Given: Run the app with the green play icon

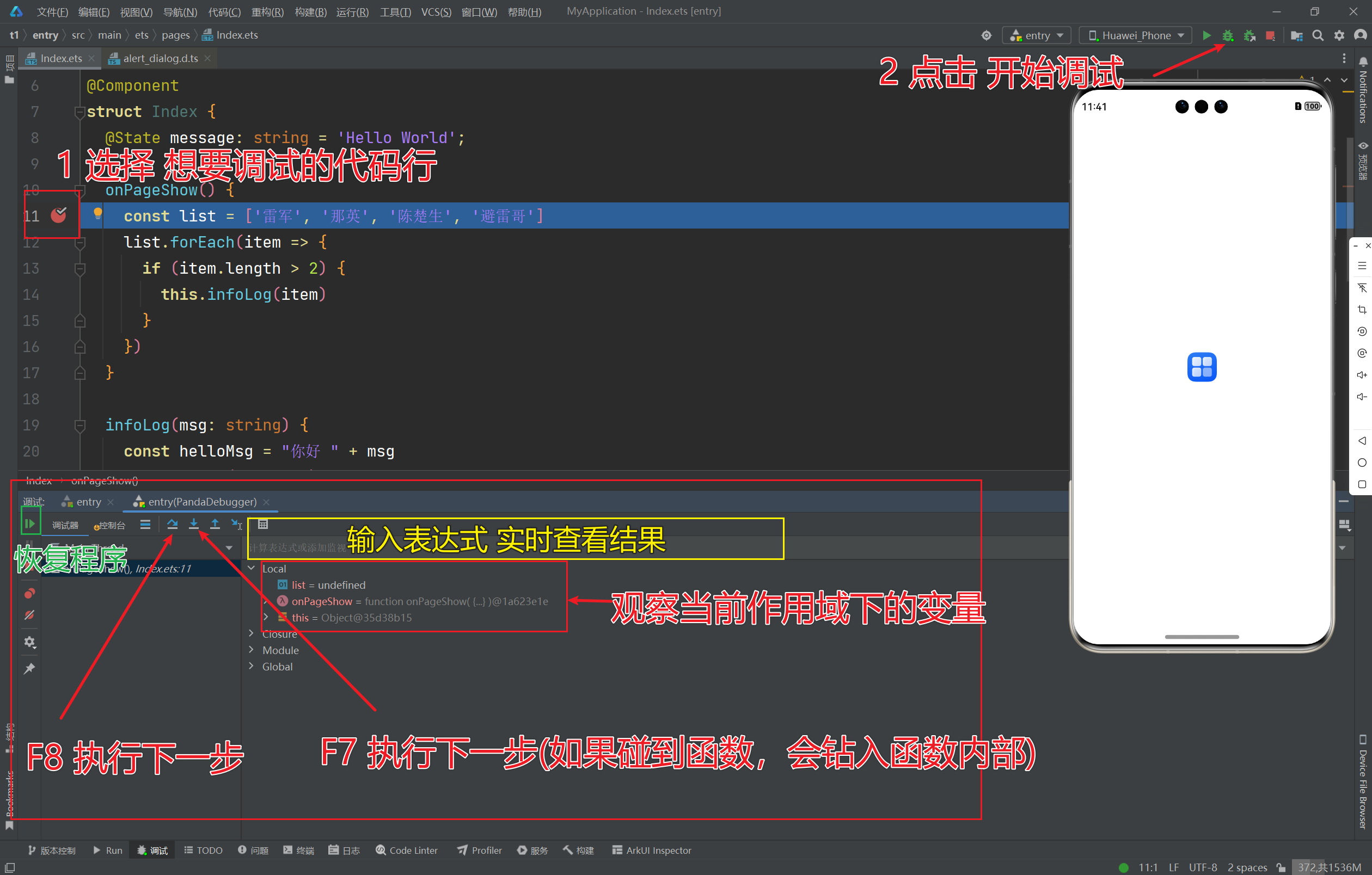Looking at the screenshot, I should point(1208,35).
